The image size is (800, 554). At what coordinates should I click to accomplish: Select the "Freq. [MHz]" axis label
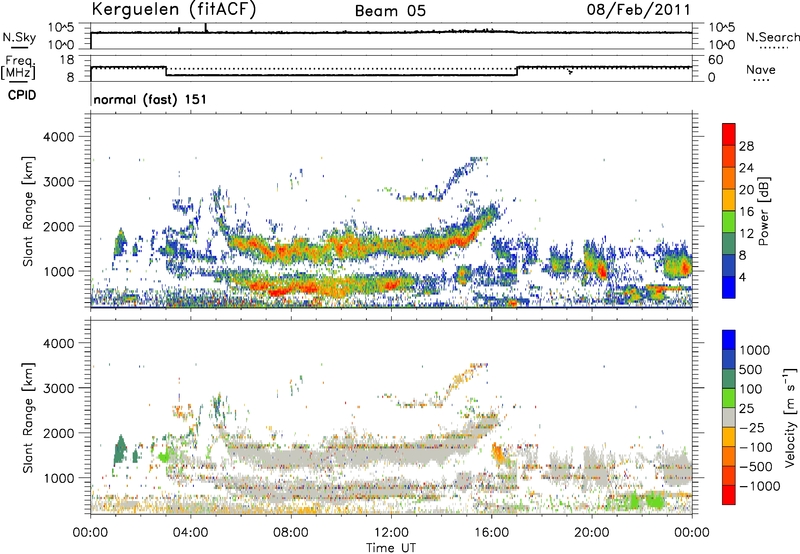[x=18, y=67]
